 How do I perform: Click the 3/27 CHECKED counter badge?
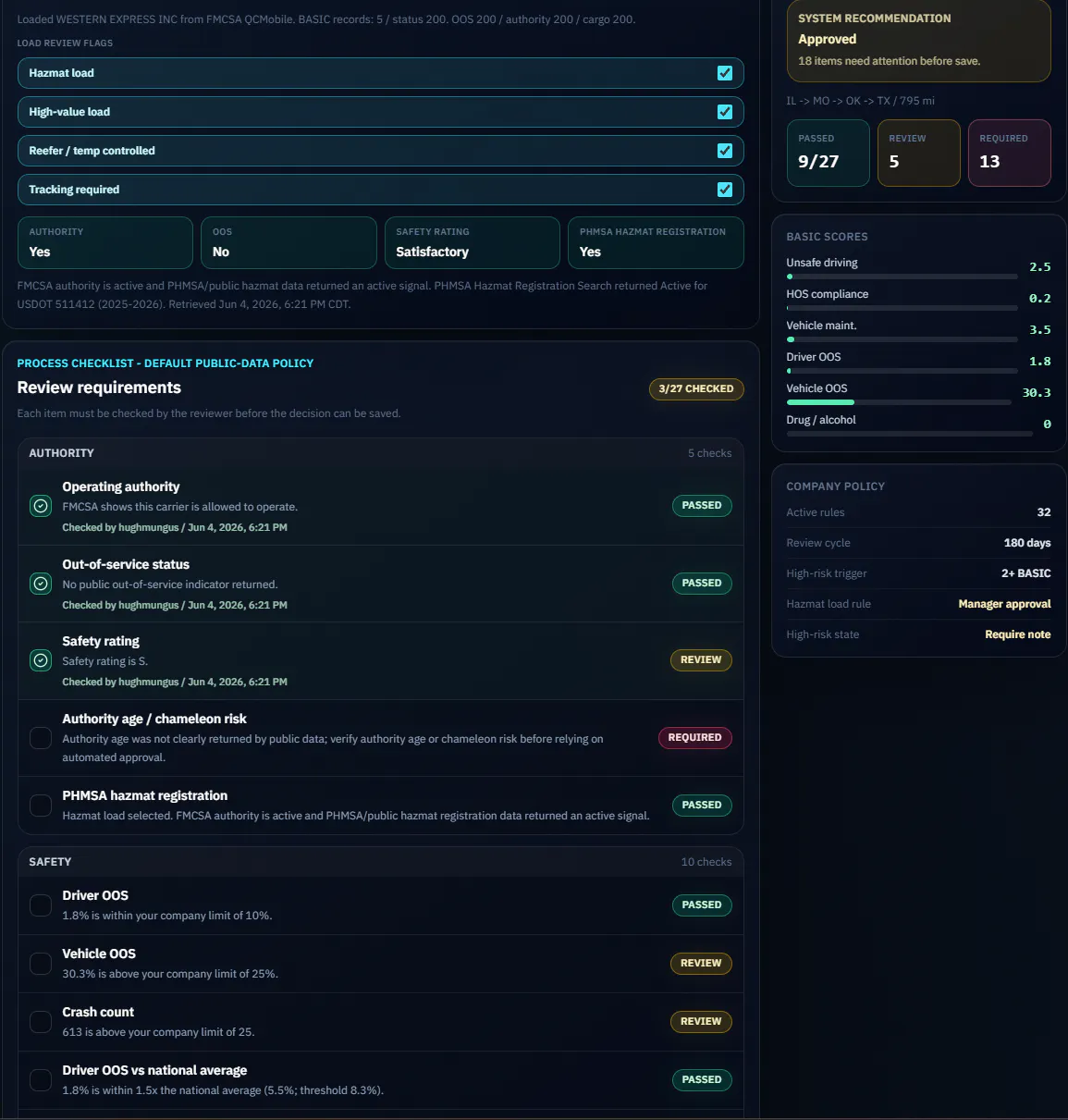pos(696,389)
